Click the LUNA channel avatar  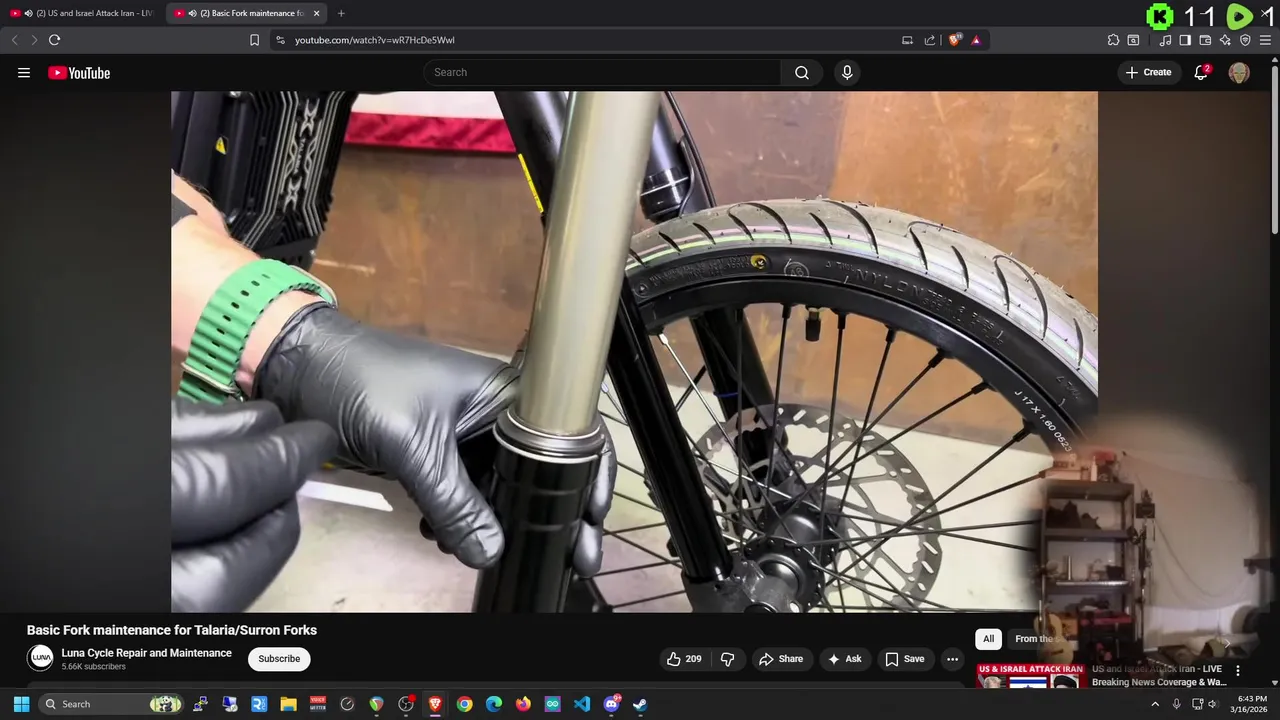[x=41, y=658]
